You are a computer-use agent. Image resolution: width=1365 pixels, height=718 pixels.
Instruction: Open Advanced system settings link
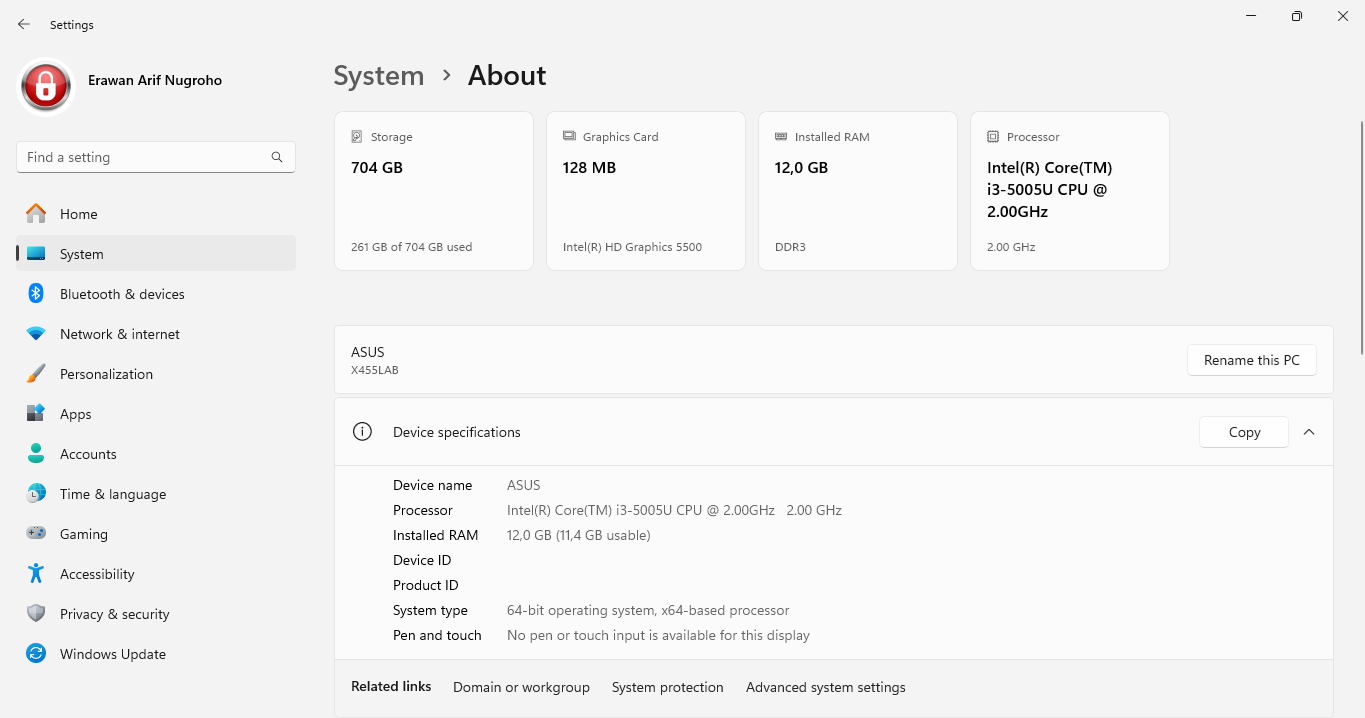pyautogui.click(x=826, y=687)
